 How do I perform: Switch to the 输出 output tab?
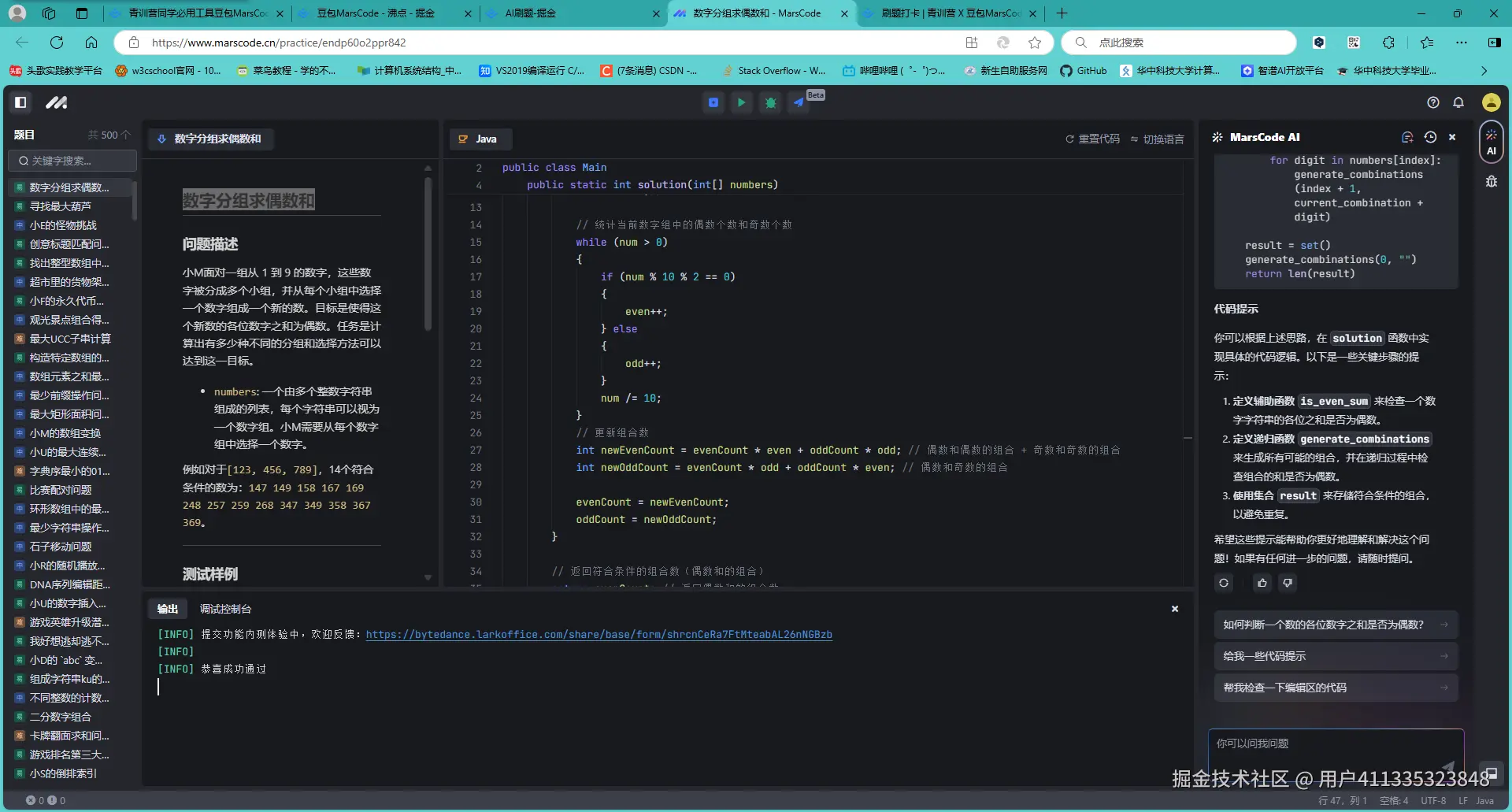point(167,609)
